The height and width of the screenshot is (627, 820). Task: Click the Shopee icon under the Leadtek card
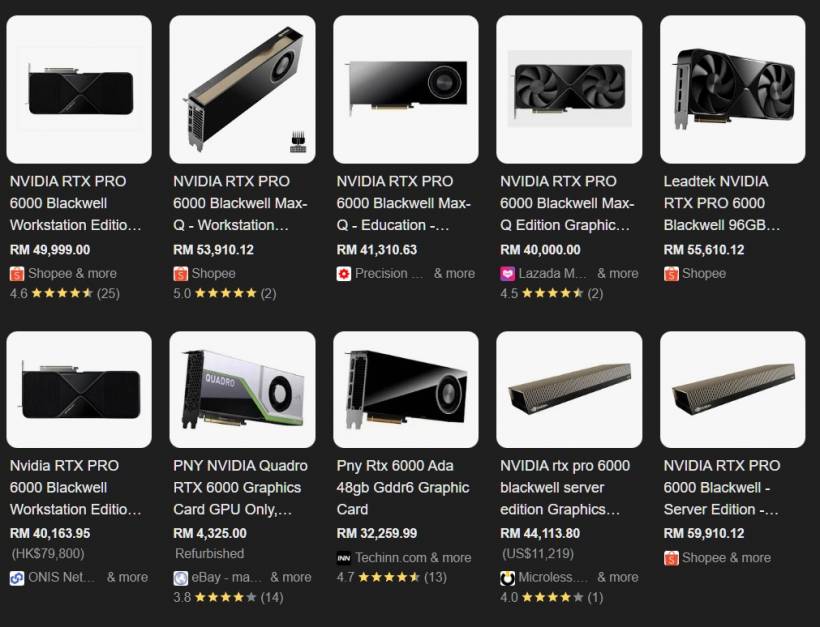[x=671, y=273]
